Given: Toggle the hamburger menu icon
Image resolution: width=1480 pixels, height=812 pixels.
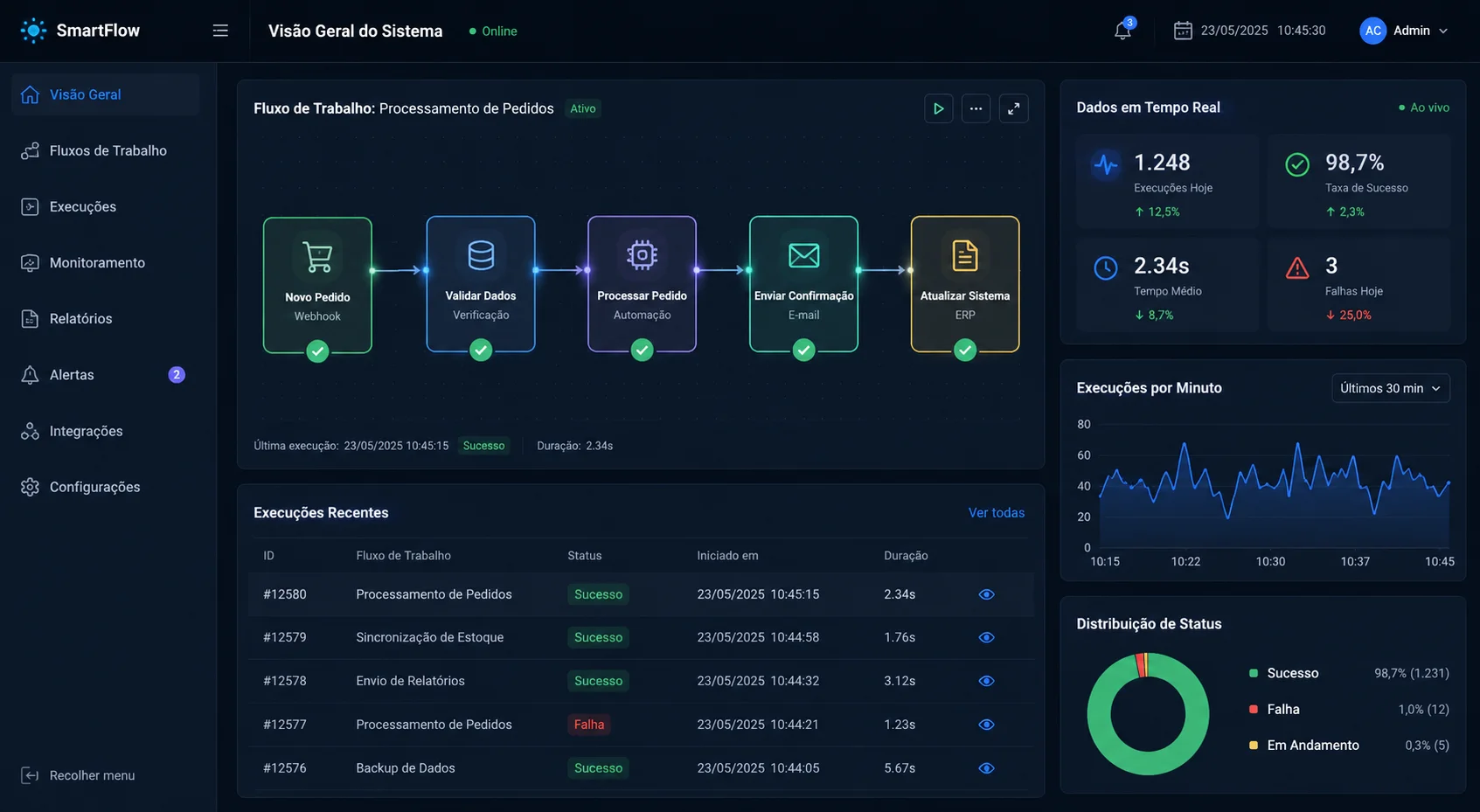Looking at the screenshot, I should [x=220, y=31].
